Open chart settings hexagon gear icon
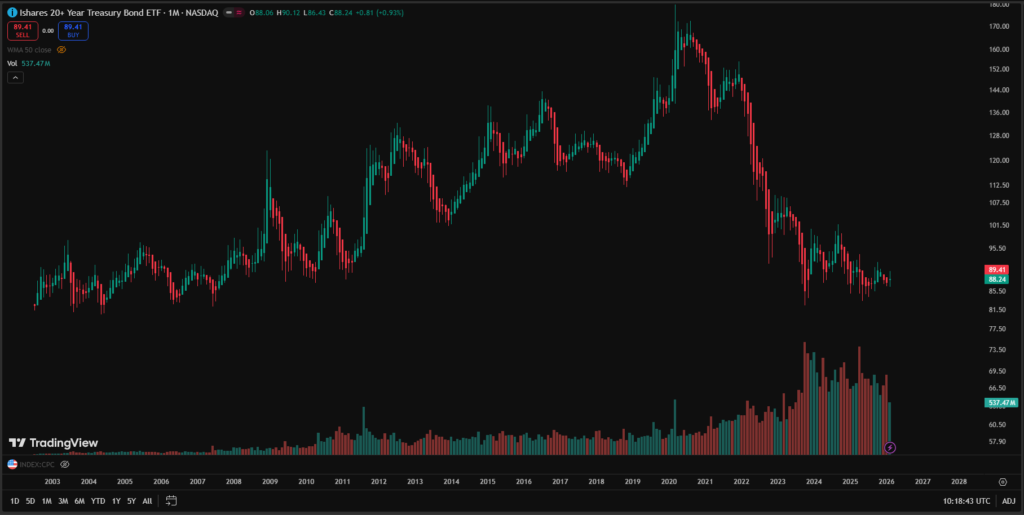 (x=1003, y=482)
